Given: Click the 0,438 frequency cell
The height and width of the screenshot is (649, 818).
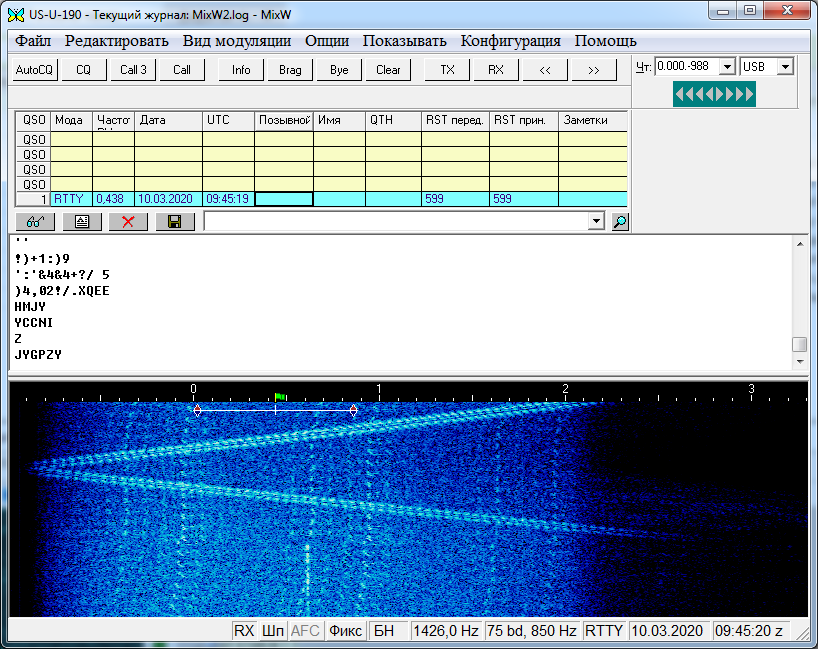Looking at the screenshot, I should click(113, 199).
